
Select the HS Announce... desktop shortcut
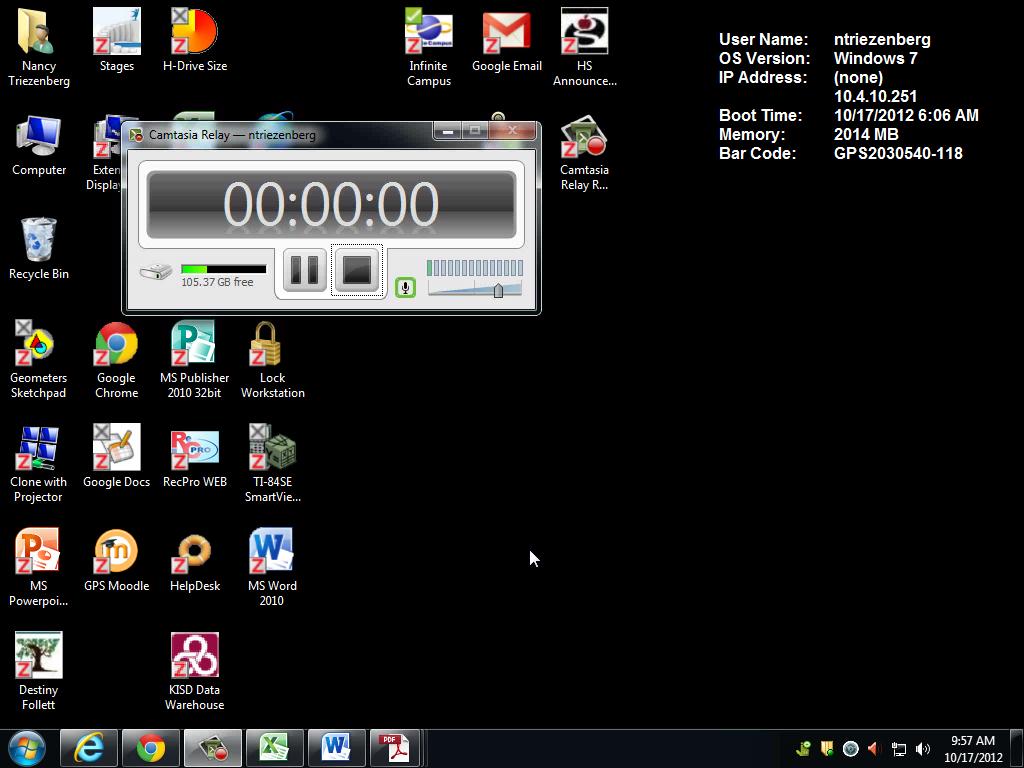click(584, 47)
